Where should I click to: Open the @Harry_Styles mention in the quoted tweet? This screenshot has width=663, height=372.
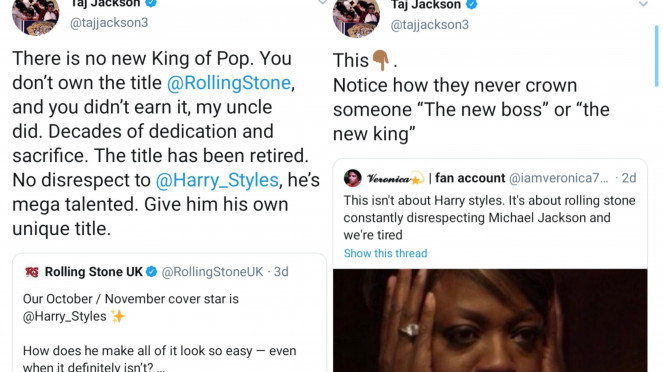point(65,316)
